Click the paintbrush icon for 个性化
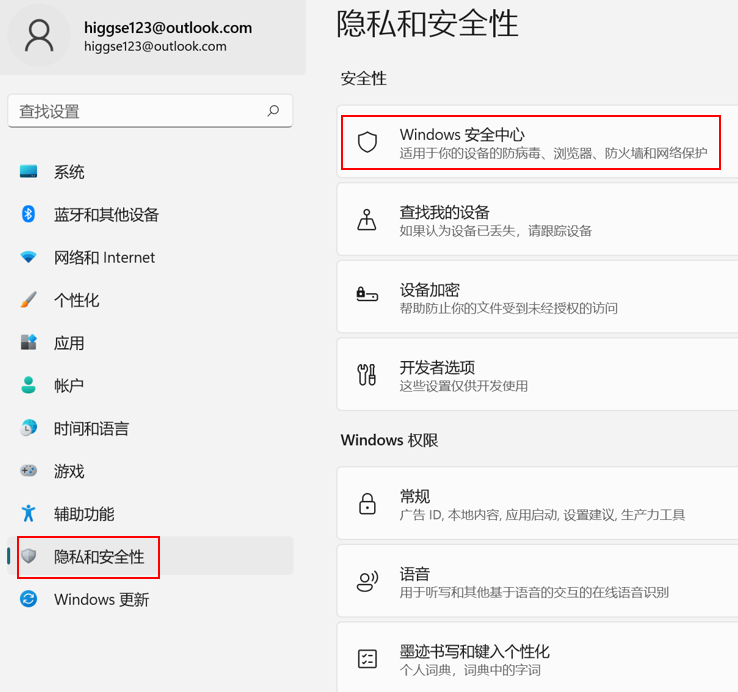Image resolution: width=738 pixels, height=692 pixels. coord(29,300)
